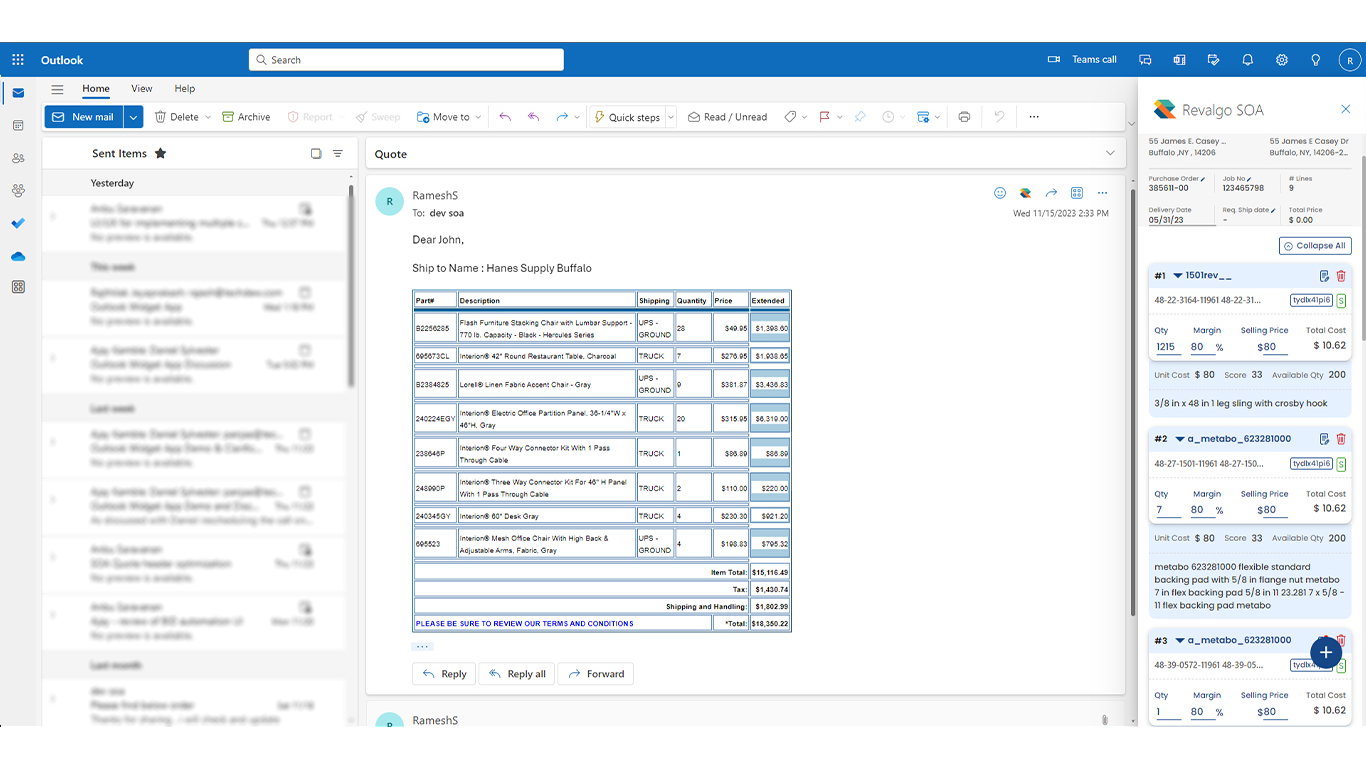This screenshot has height=768, width=1366.
Task: Click Reply all arrow in toolbar
Action: click(534, 117)
